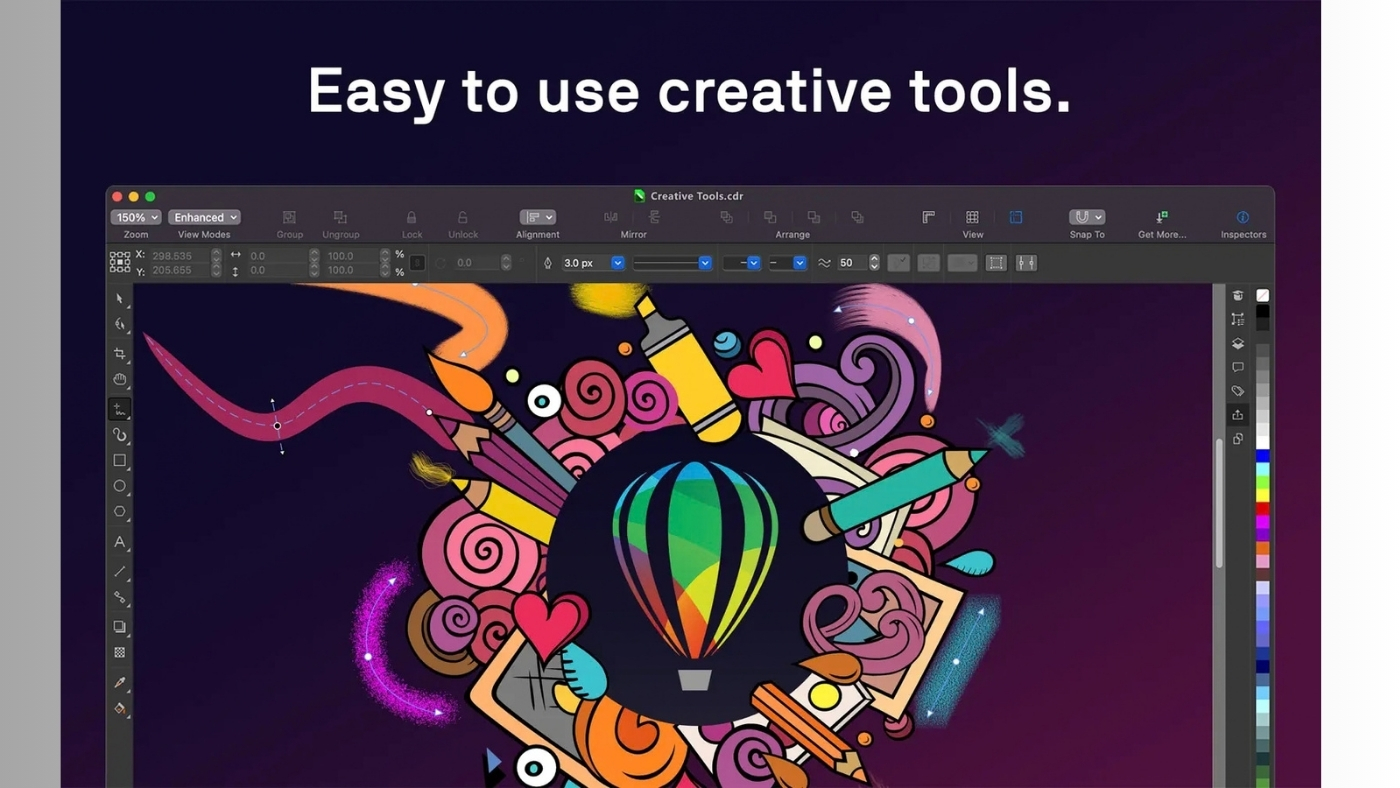Pick the yellow swatch in palette

(x=1263, y=495)
